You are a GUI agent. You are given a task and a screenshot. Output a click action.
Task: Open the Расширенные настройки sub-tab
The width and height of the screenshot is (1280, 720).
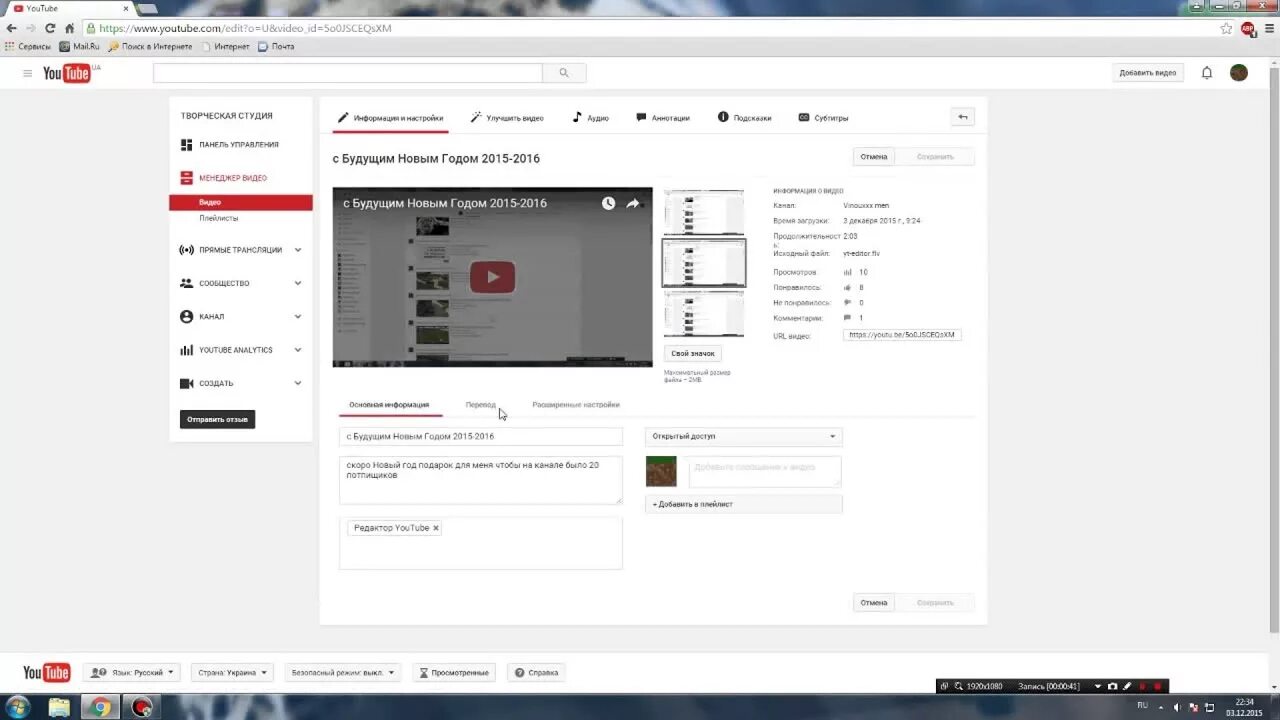pyautogui.click(x=576, y=405)
